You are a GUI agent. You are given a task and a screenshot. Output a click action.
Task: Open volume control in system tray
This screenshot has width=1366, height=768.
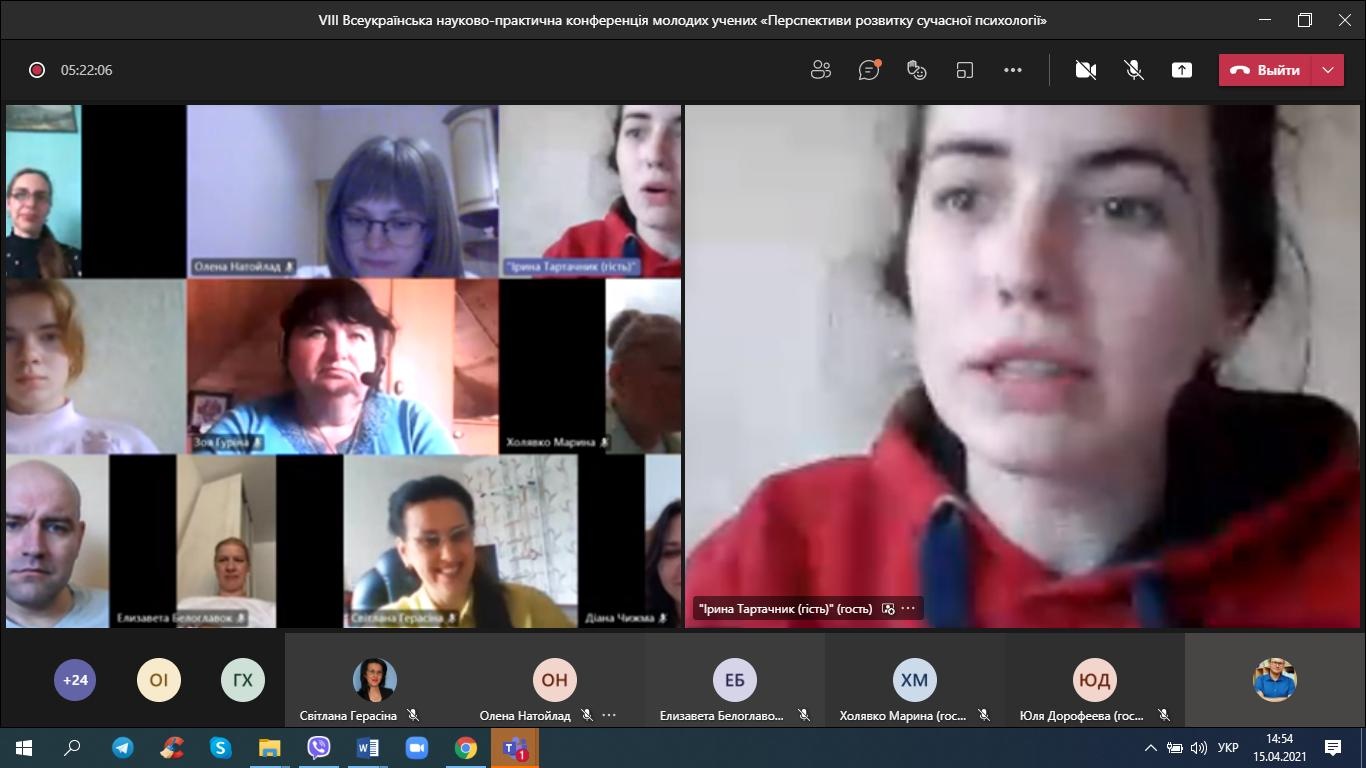pos(1199,748)
